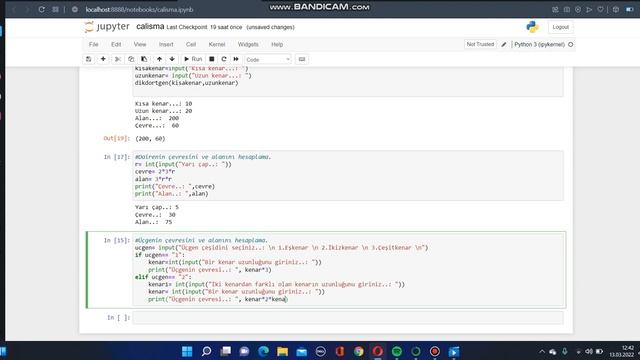The image size is (640, 360).
Task: Click the browser address bar URL
Action: [139, 9]
